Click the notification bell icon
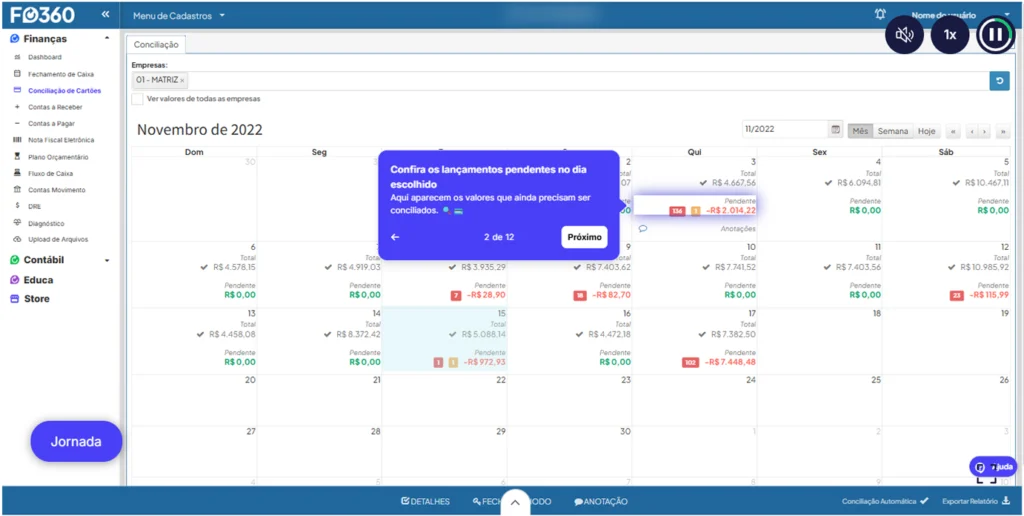Image resolution: width=1024 pixels, height=516 pixels. tap(880, 14)
